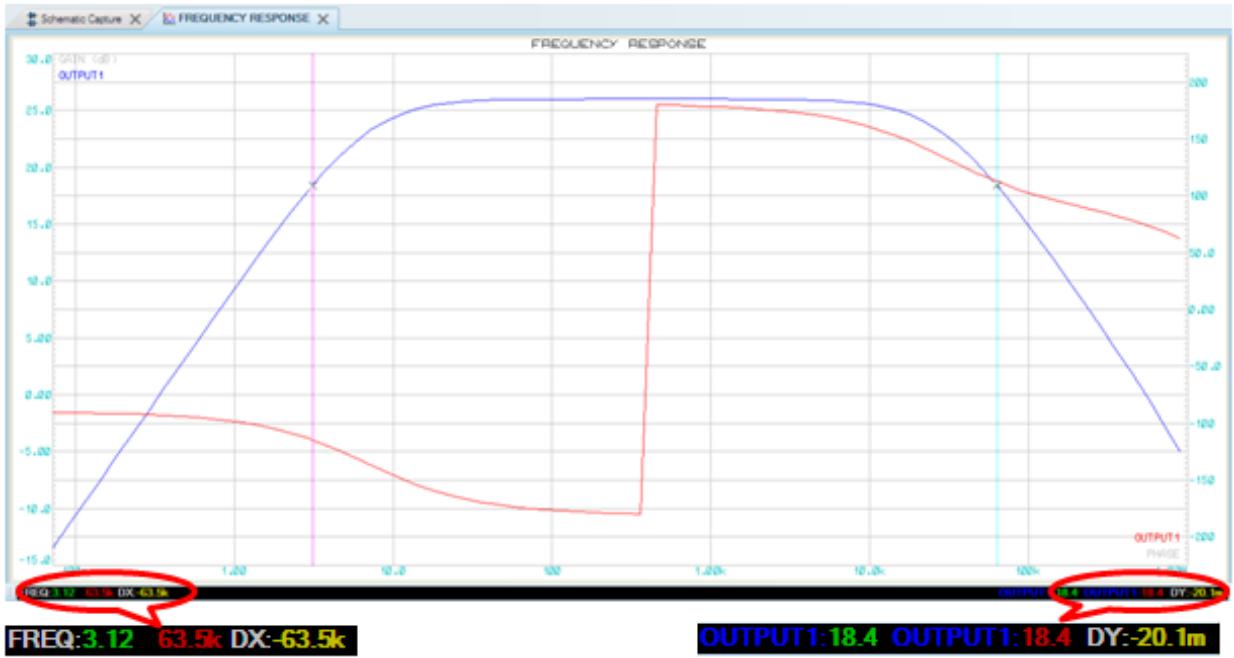
Task: Click the 30.0 value on the gain axis
Action: [x=38, y=60]
